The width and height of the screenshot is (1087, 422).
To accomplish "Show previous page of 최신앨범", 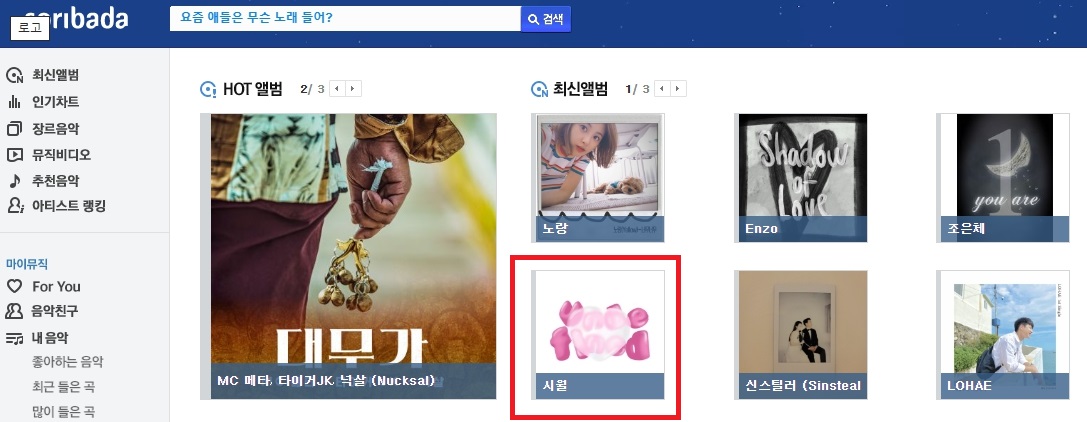I will tap(663, 89).
